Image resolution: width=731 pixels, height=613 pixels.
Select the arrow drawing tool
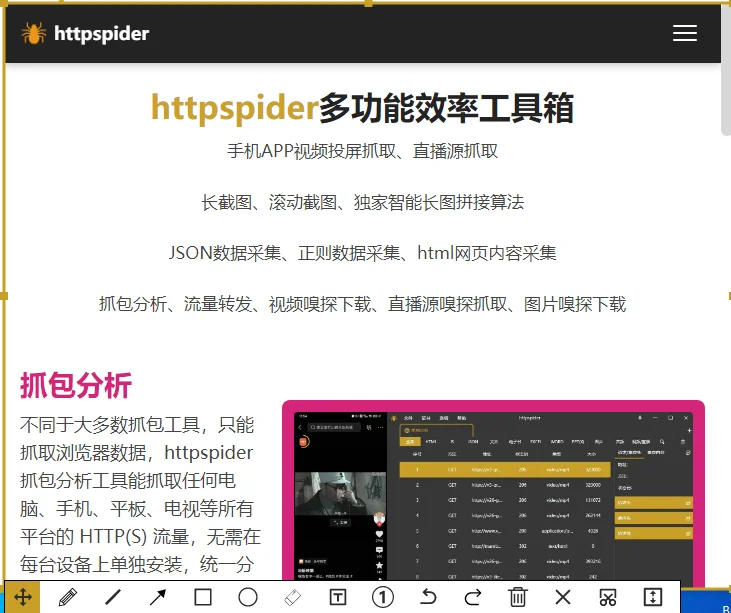point(158,597)
